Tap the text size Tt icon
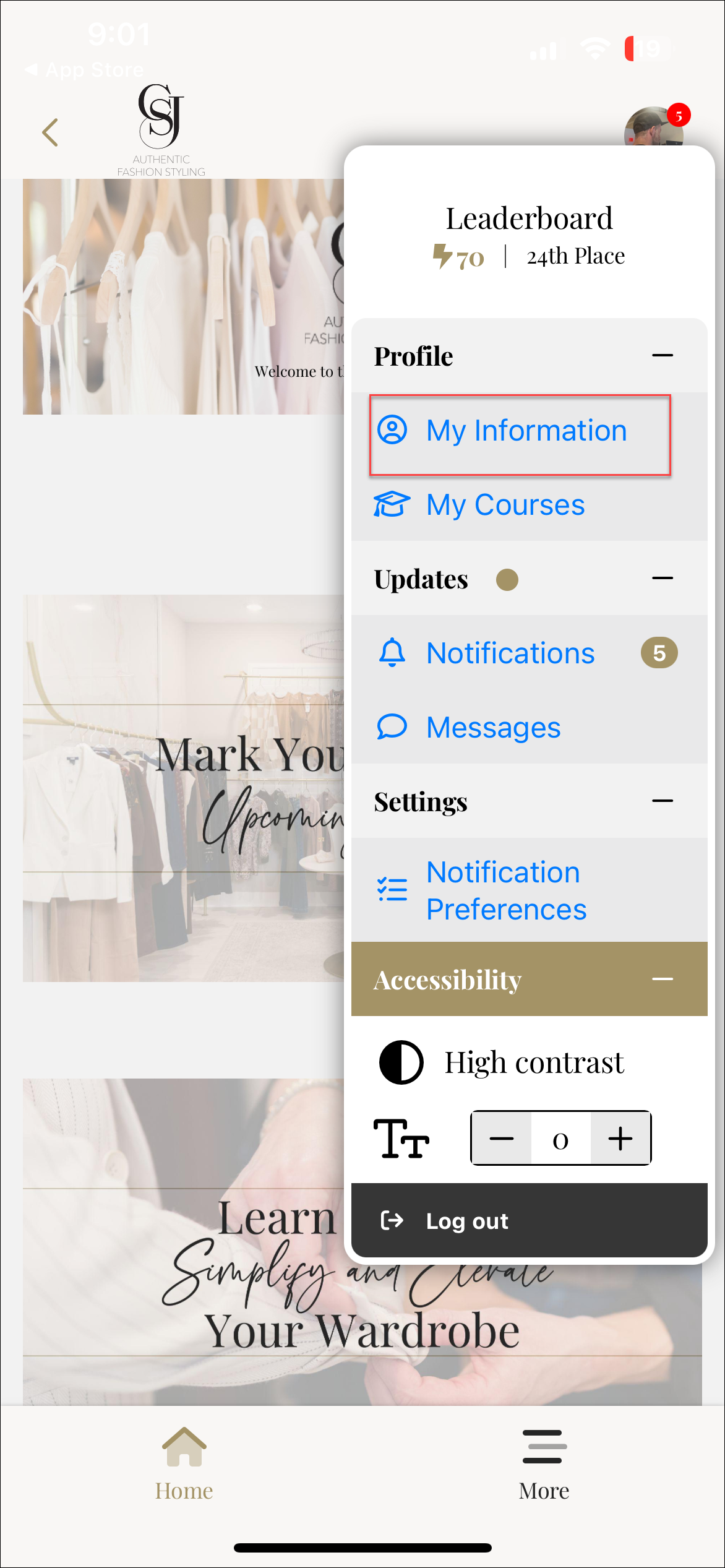The image size is (725, 1568). pos(401,1139)
